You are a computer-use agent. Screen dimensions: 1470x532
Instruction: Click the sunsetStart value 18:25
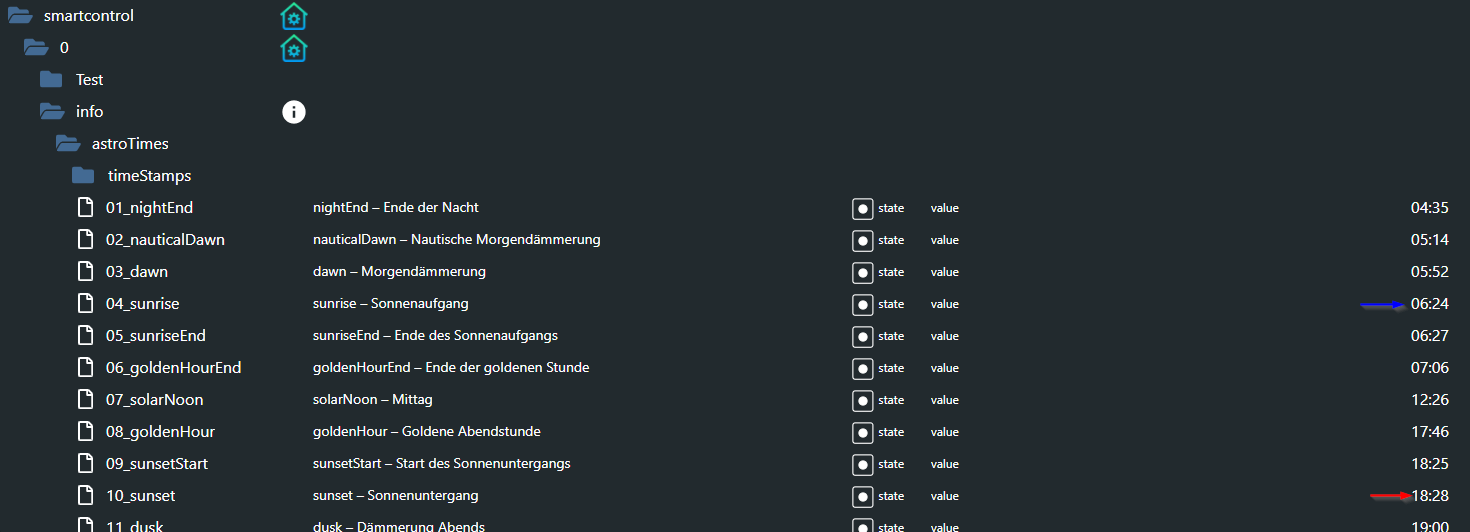pyautogui.click(x=1429, y=464)
